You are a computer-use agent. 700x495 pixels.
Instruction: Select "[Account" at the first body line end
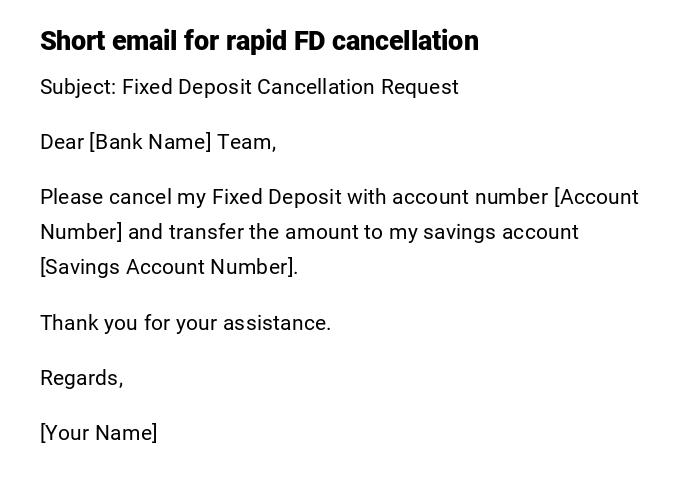click(596, 197)
